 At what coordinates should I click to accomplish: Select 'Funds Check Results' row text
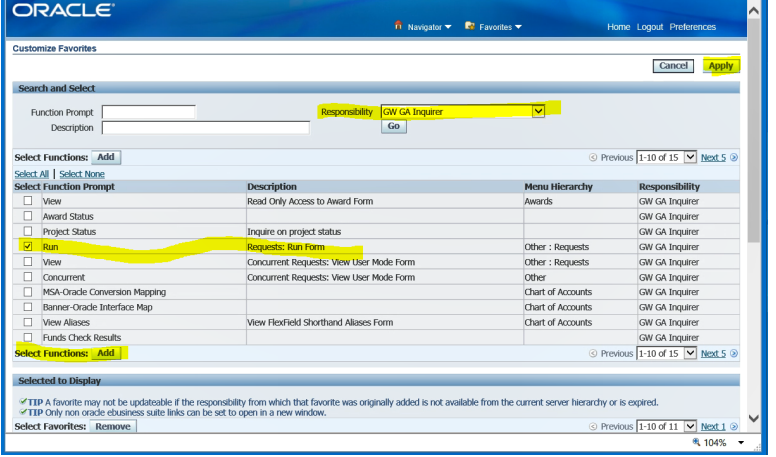(82, 338)
